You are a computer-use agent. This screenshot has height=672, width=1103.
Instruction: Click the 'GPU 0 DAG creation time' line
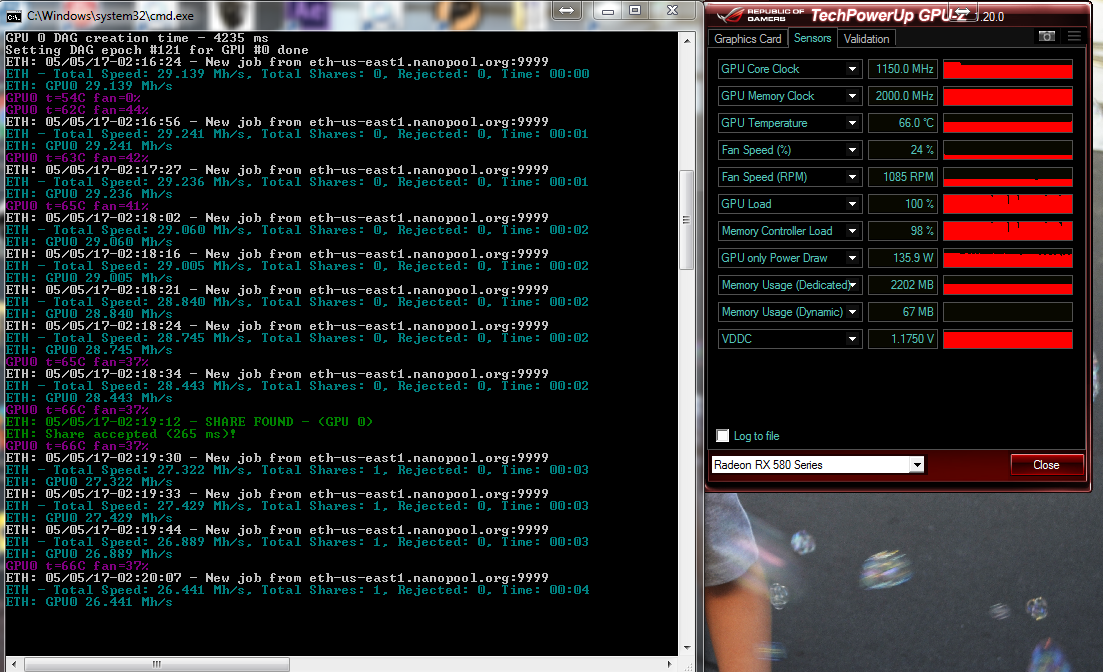point(137,38)
